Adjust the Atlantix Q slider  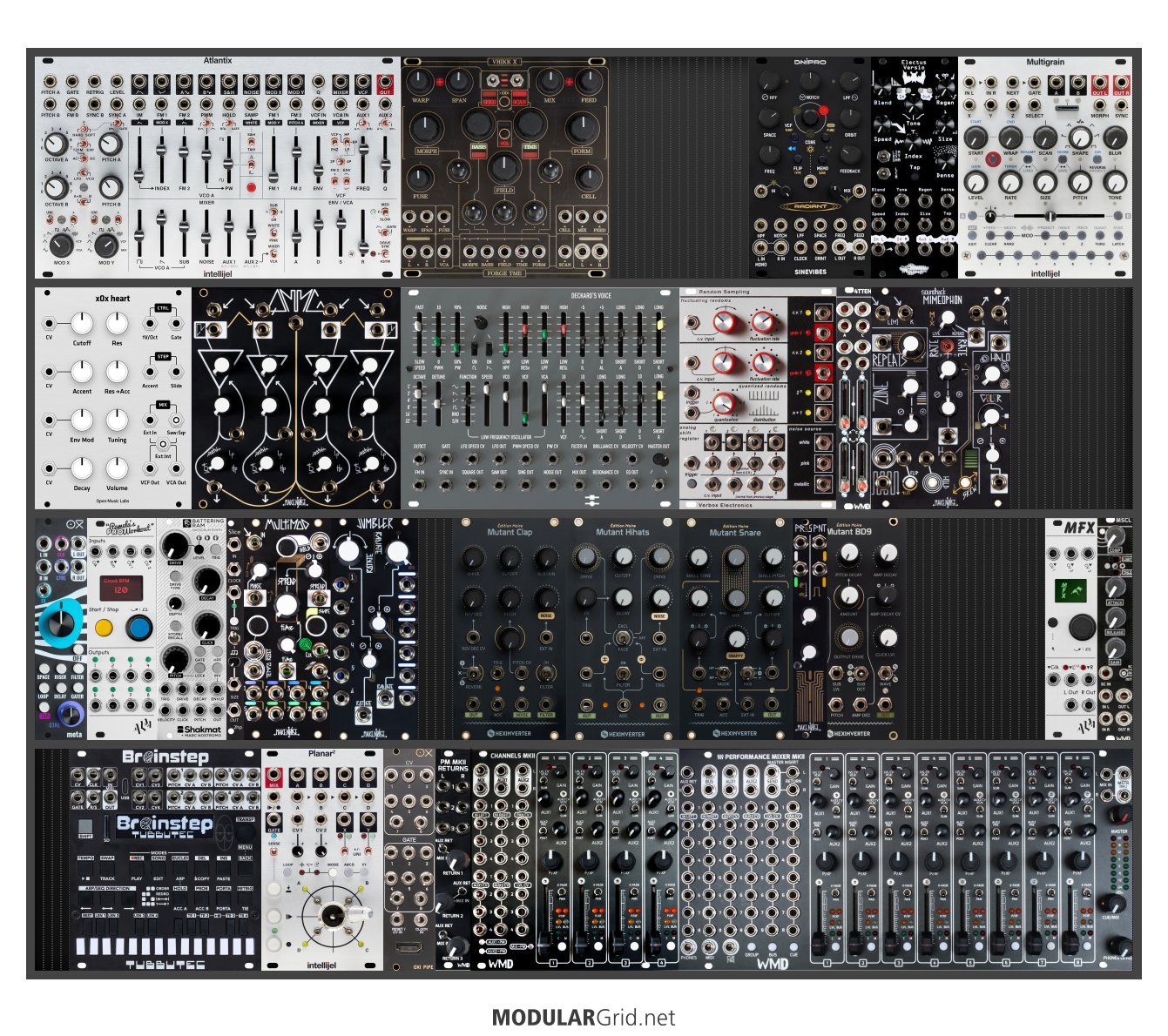pos(385,159)
